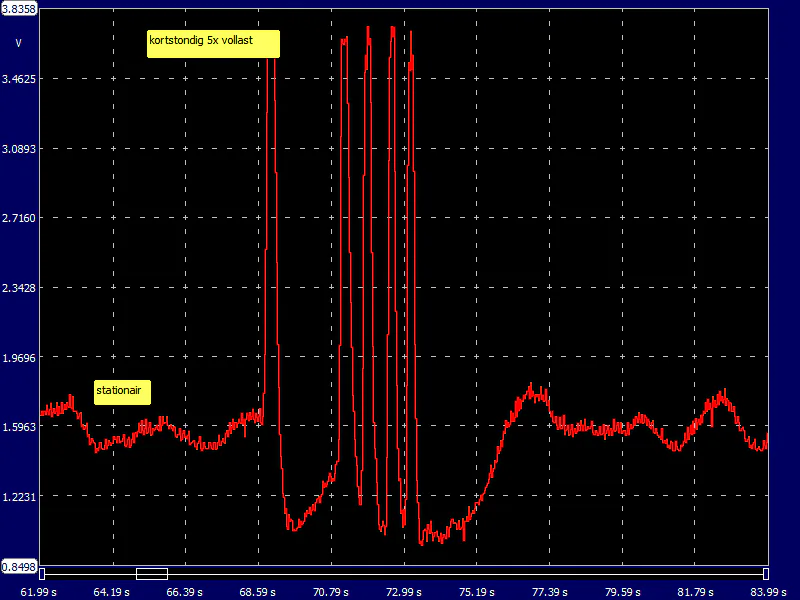The height and width of the screenshot is (600, 800).
Task: Select the 'stationair' annotation label
Action: pyautogui.click(x=122, y=392)
